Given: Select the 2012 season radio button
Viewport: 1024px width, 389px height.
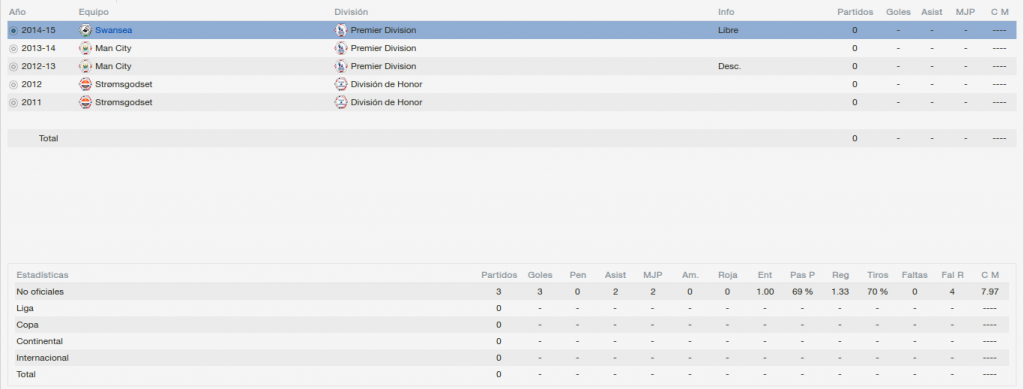Looking at the screenshot, I should point(14,85).
